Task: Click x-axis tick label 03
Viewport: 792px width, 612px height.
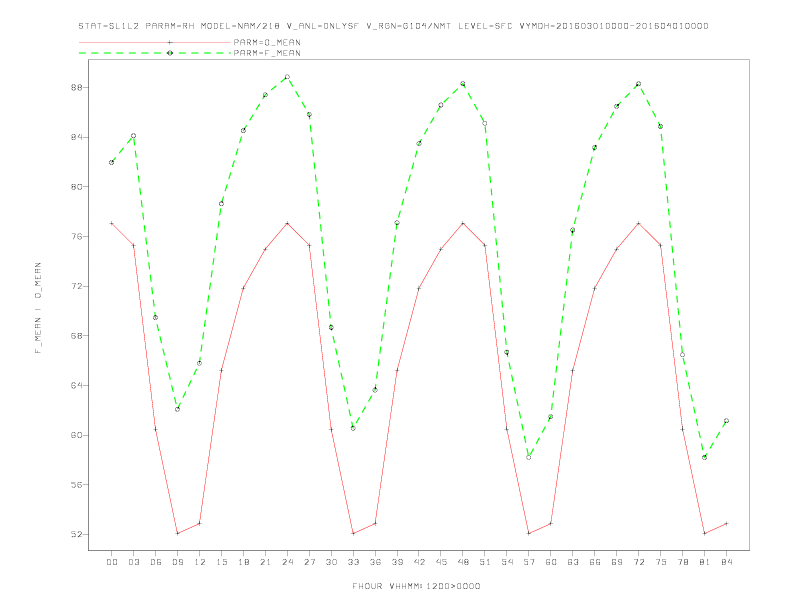Action: coord(133,562)
